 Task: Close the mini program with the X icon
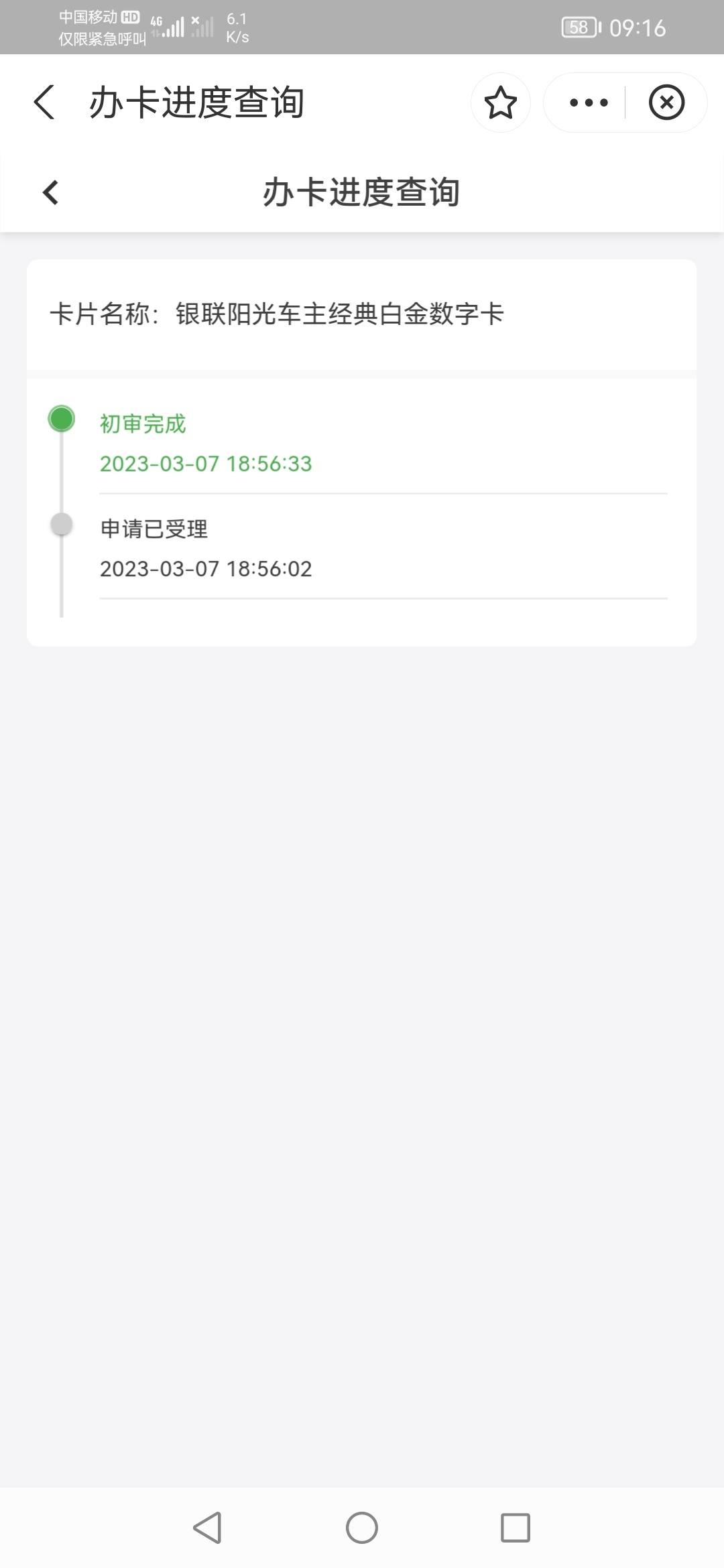coord(666,103)
